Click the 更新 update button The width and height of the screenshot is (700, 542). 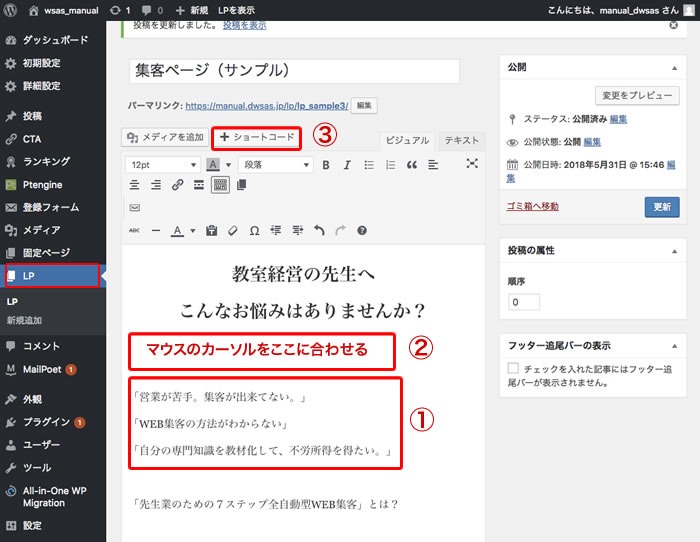(x=661, y=207)
